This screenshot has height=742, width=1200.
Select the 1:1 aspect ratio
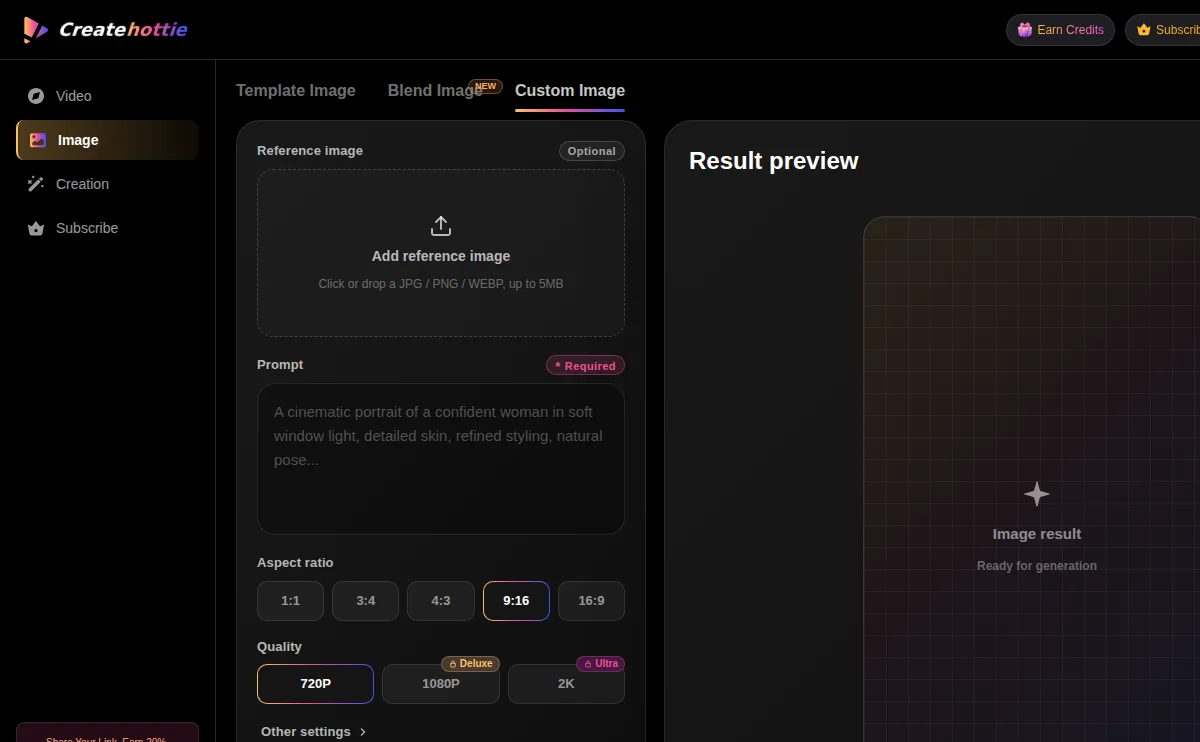(x=290, y=601)
